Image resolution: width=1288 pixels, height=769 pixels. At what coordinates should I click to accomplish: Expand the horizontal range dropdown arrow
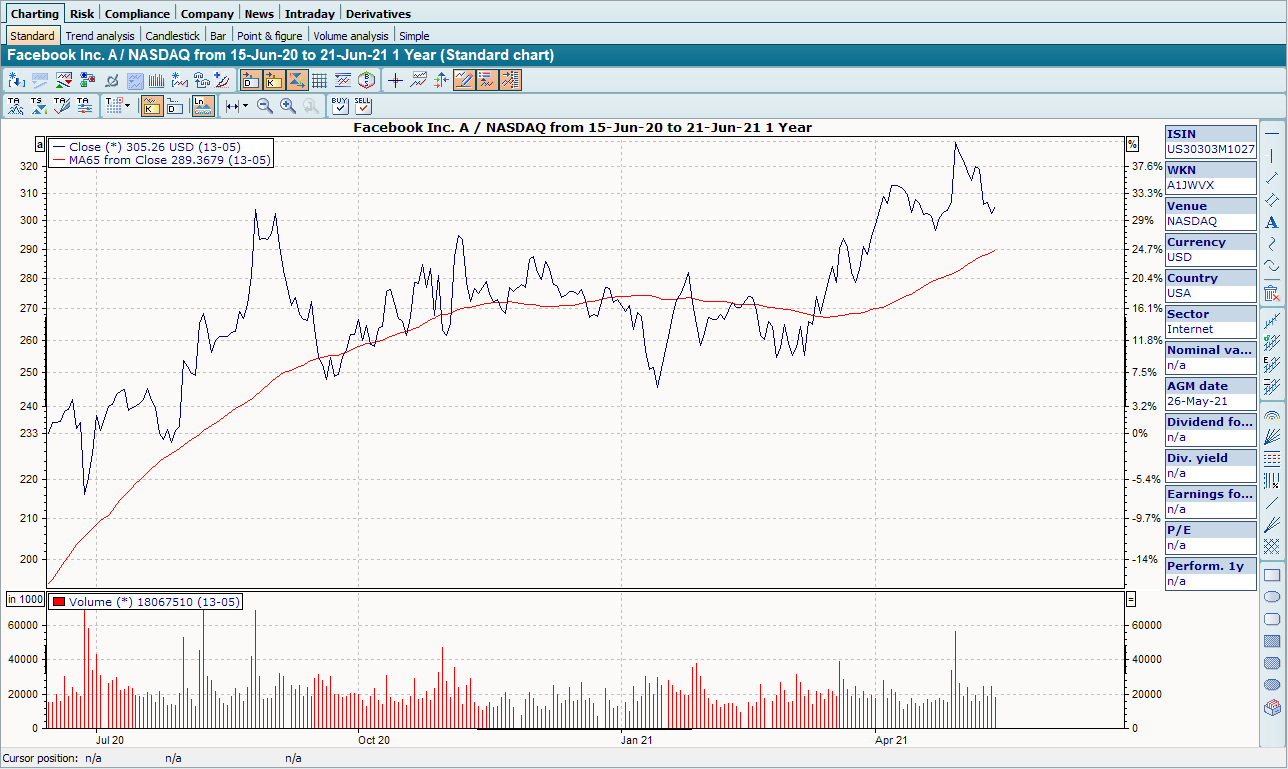pyautogui.click(x=246, y=105)
